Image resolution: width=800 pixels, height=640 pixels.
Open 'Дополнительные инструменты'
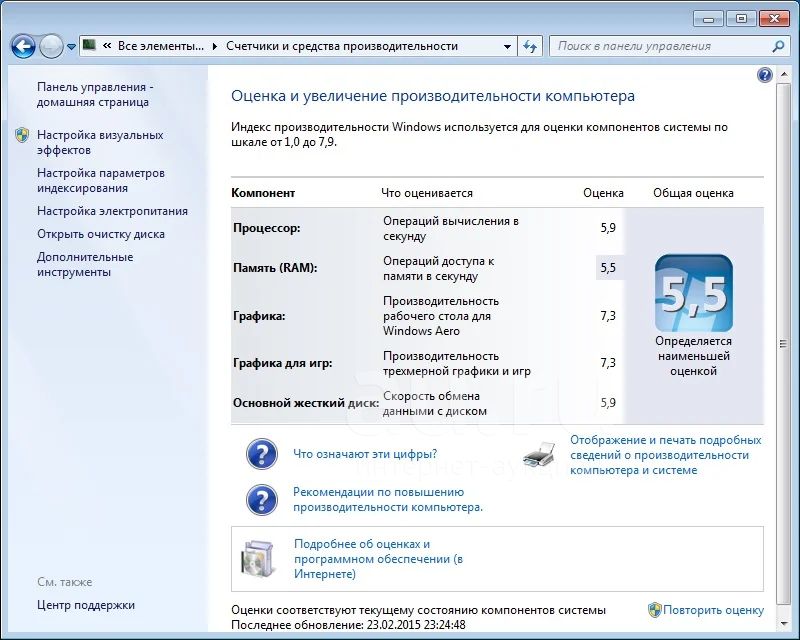[x=85, y=264]
